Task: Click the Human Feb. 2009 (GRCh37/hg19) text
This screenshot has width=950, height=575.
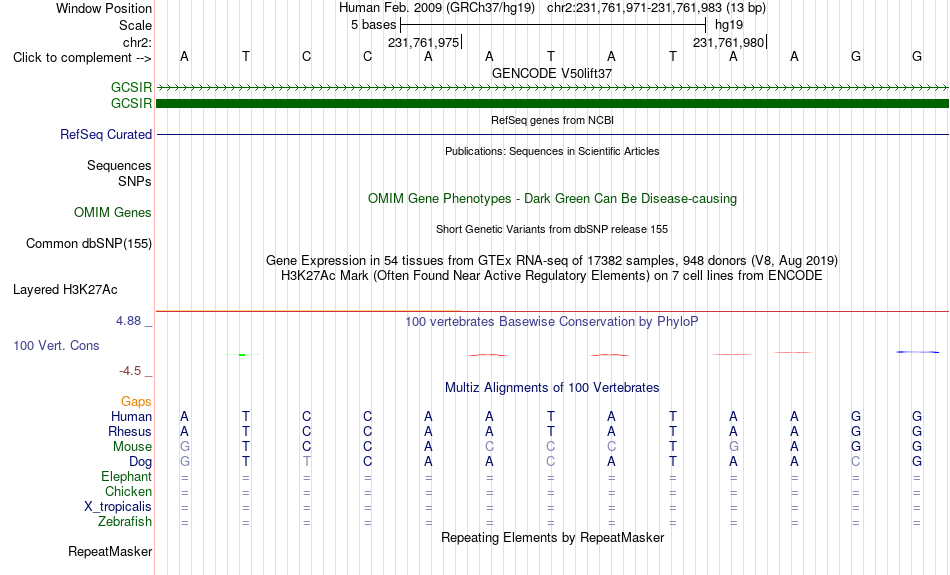Action: pos(437,8)
